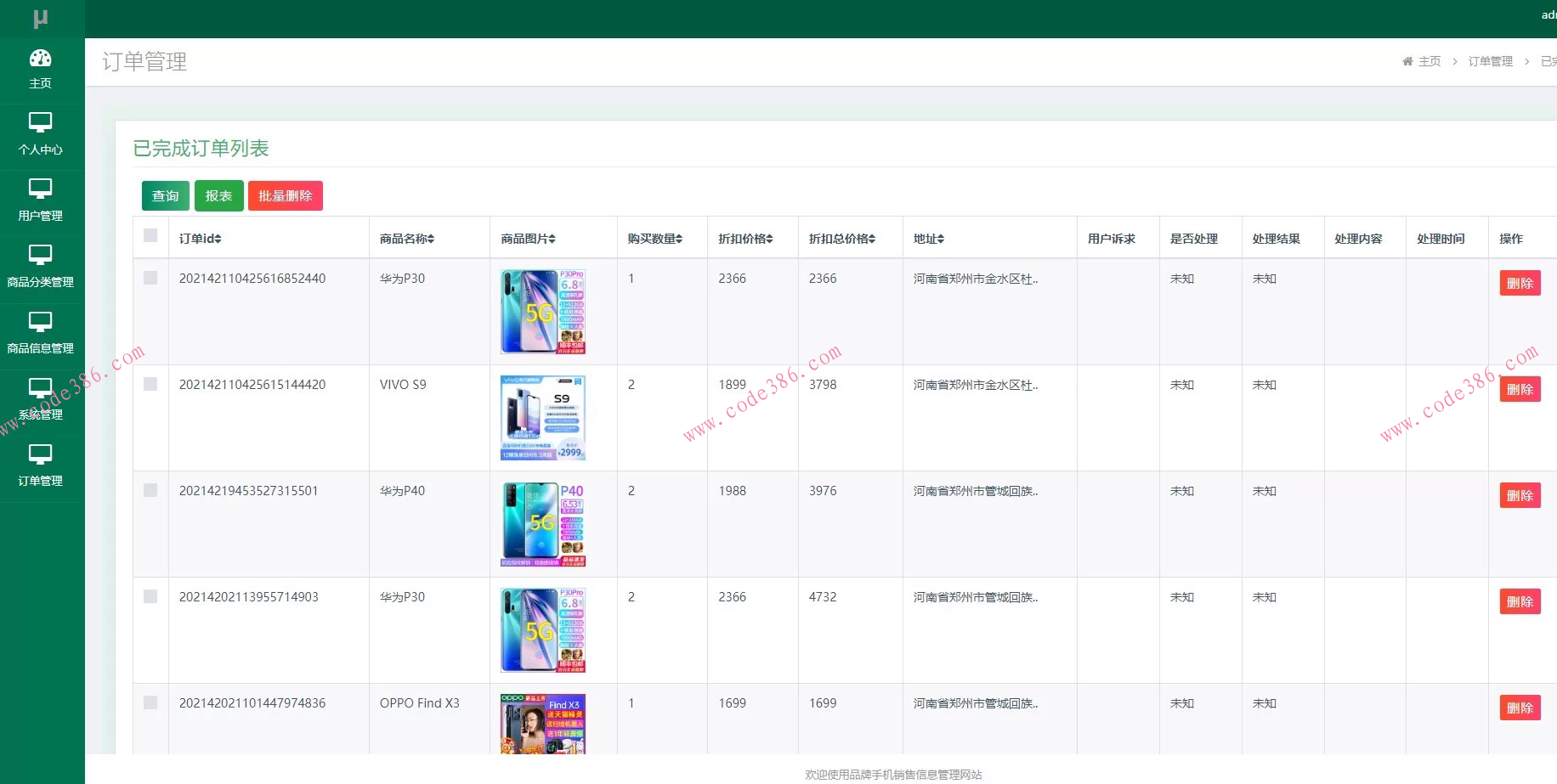Open 个人中心 monitor icon in sidebar
This screenshot has height=784, width=1557.
click(x=40, y=123)
